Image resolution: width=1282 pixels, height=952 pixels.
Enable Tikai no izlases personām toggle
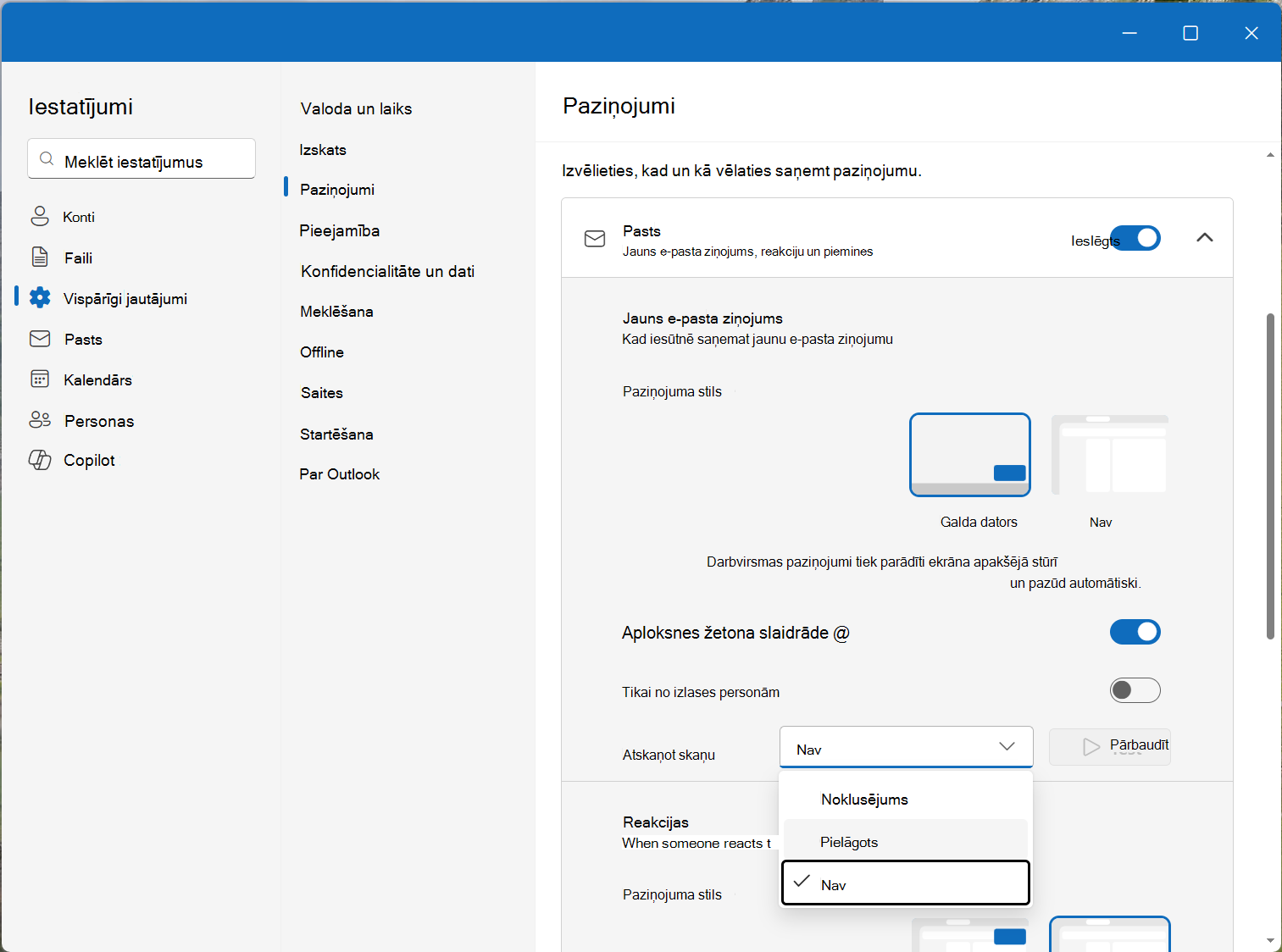tap(1135, 690)
